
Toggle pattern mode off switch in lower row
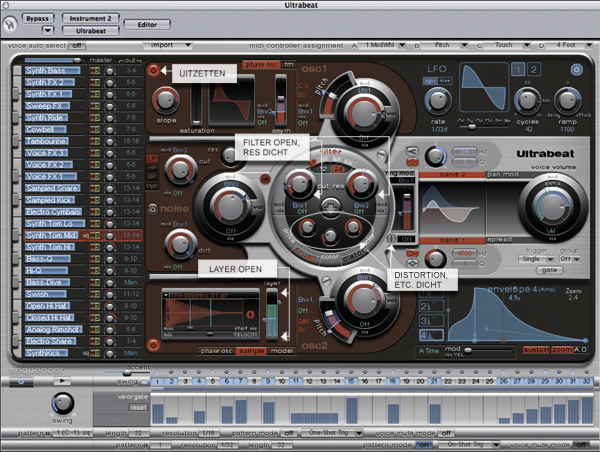[x=289, y=433]
